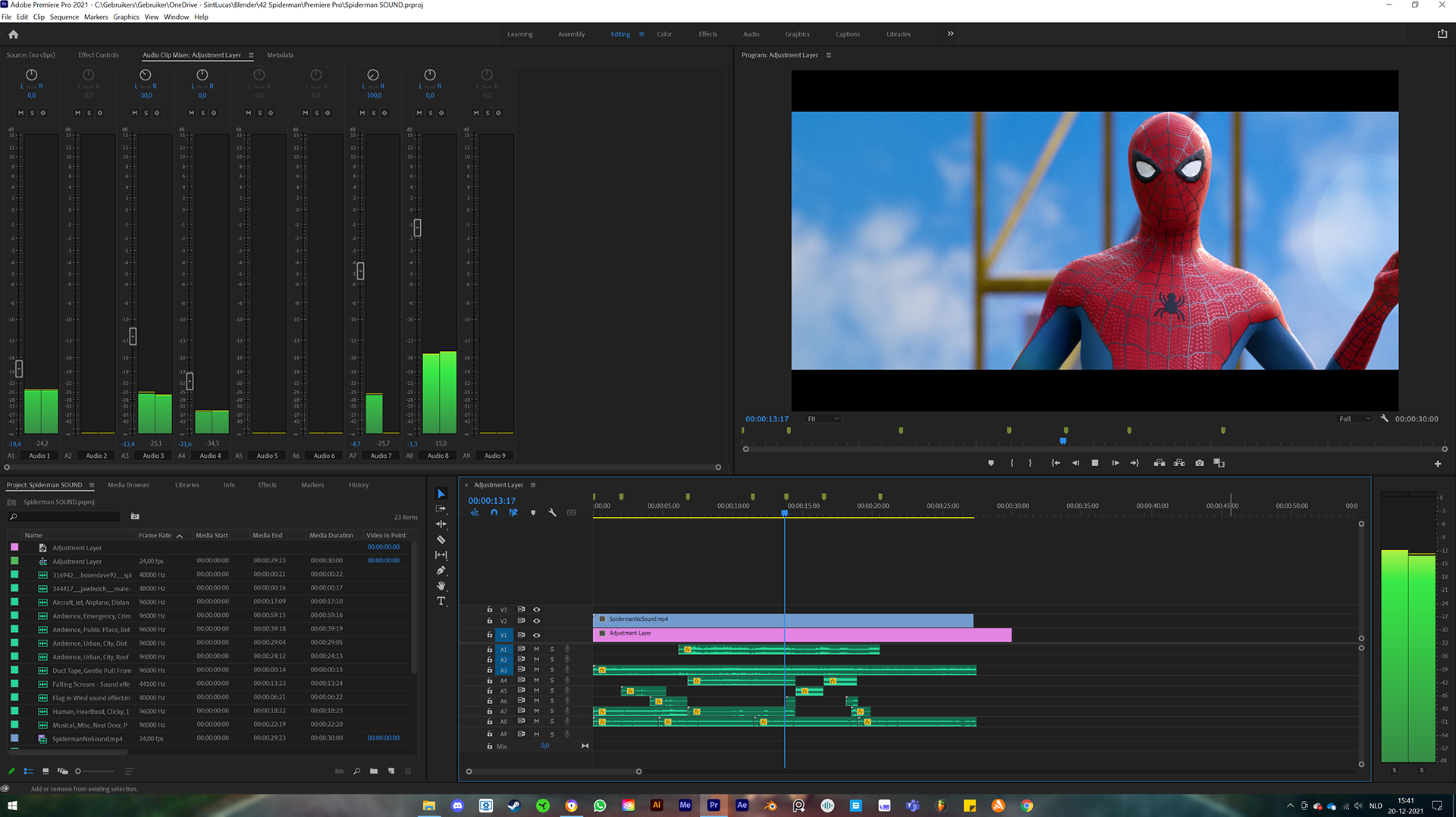Image resolution: width=1456 pixels, height=817 pixels.
Task: Go to In point in Program monitor
Action: (x=1056, y=463)
